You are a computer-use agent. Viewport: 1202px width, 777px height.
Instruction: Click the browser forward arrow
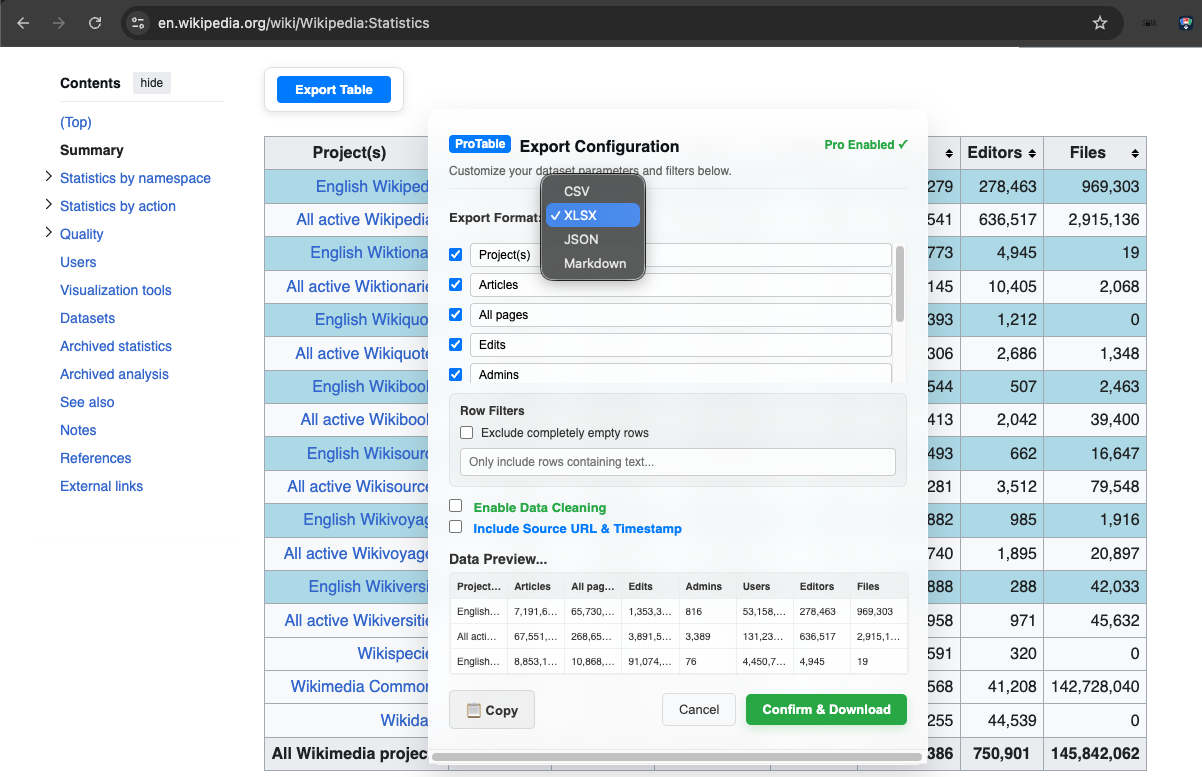point(59,23)
